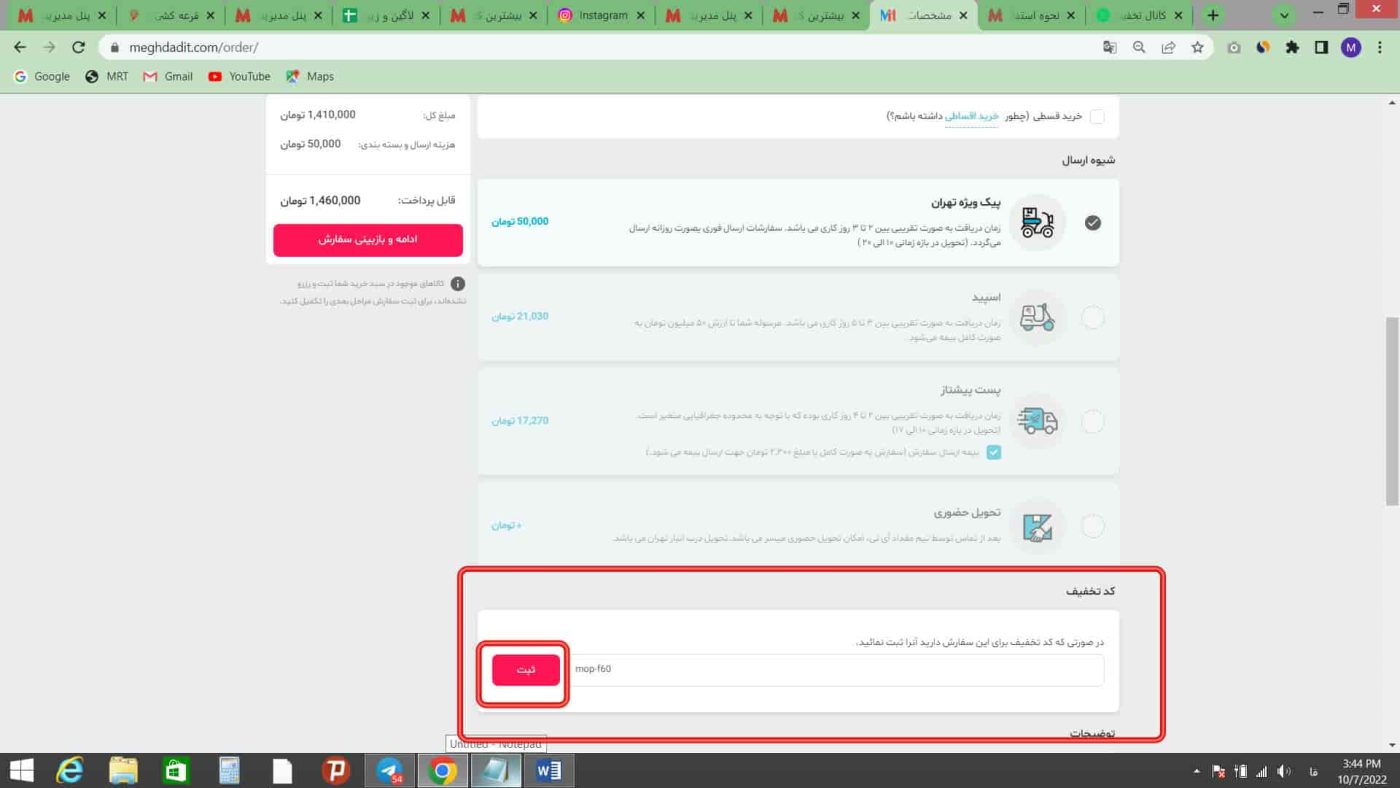This screenshot has height=788, width=1400.
Task: Open Telegram from the taskbar
Action: click(389, 770)
